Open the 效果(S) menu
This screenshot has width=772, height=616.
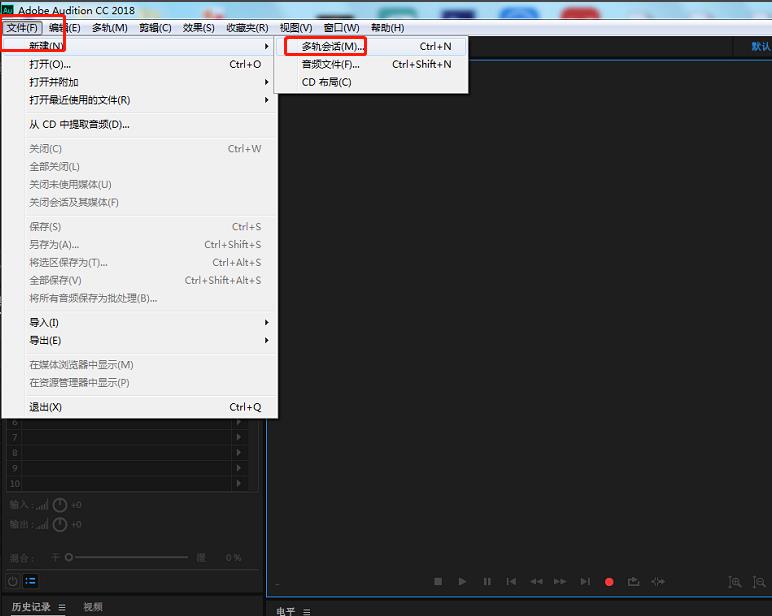point(198,28)
